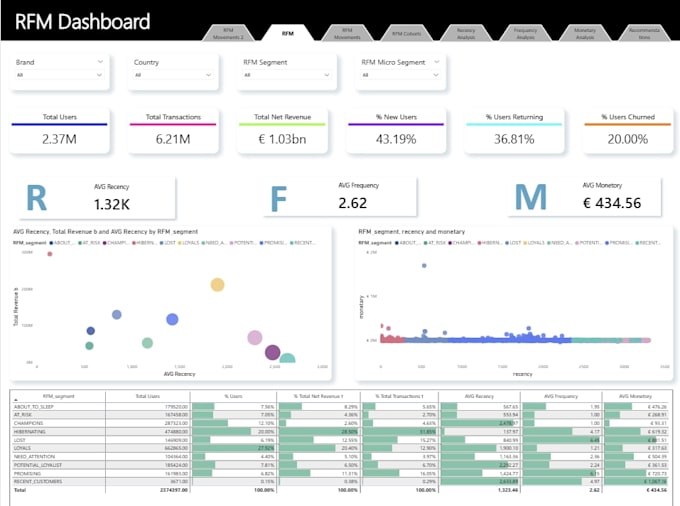Sort table by Total Users column
Screen dimensions: 680x506
tap(147, 396)
